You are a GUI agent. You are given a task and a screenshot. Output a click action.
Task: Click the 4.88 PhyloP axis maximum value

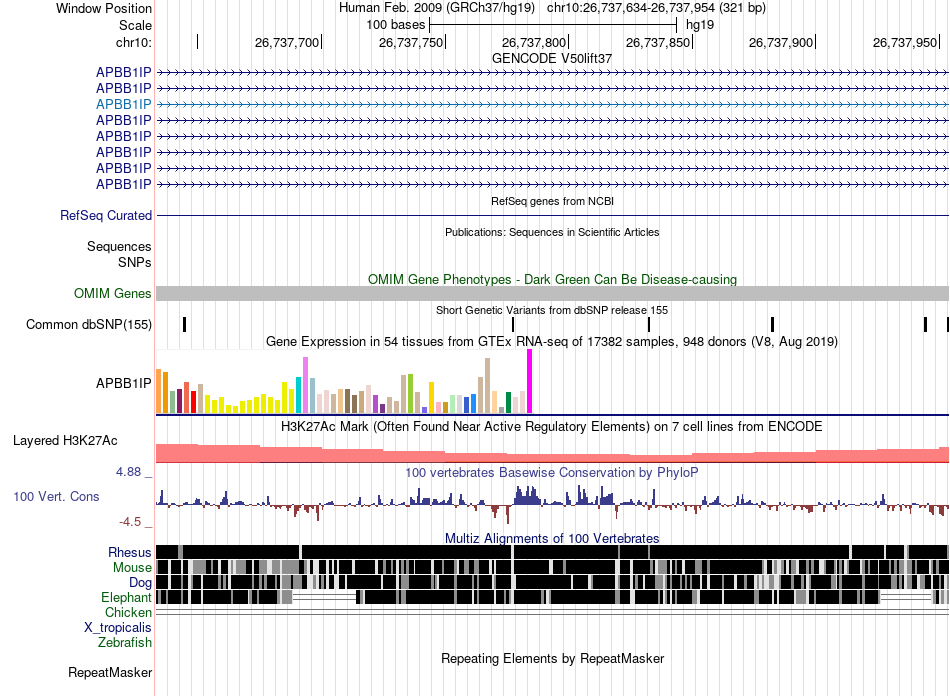click(128, 472)
